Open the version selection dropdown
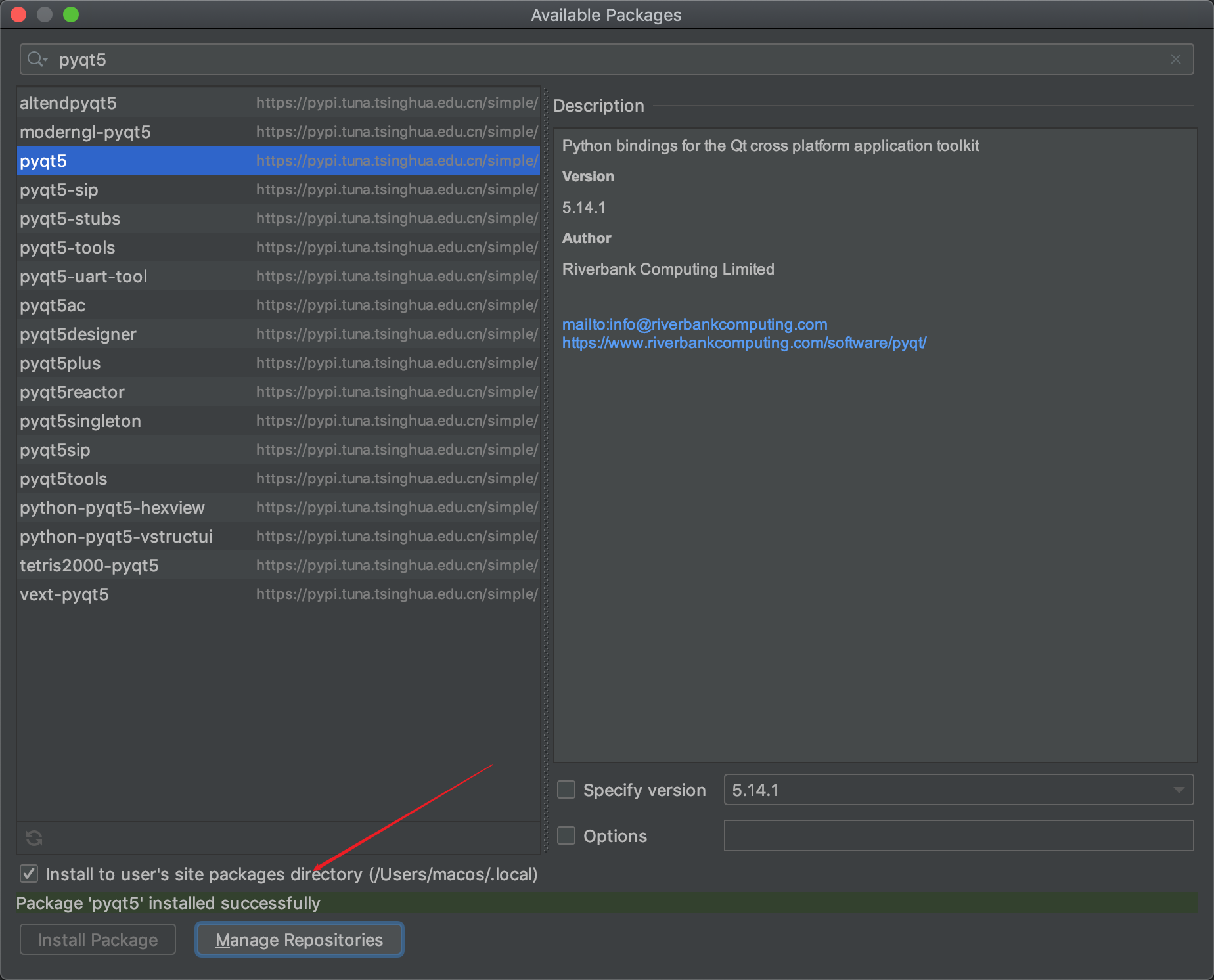 pos(1179,790)
